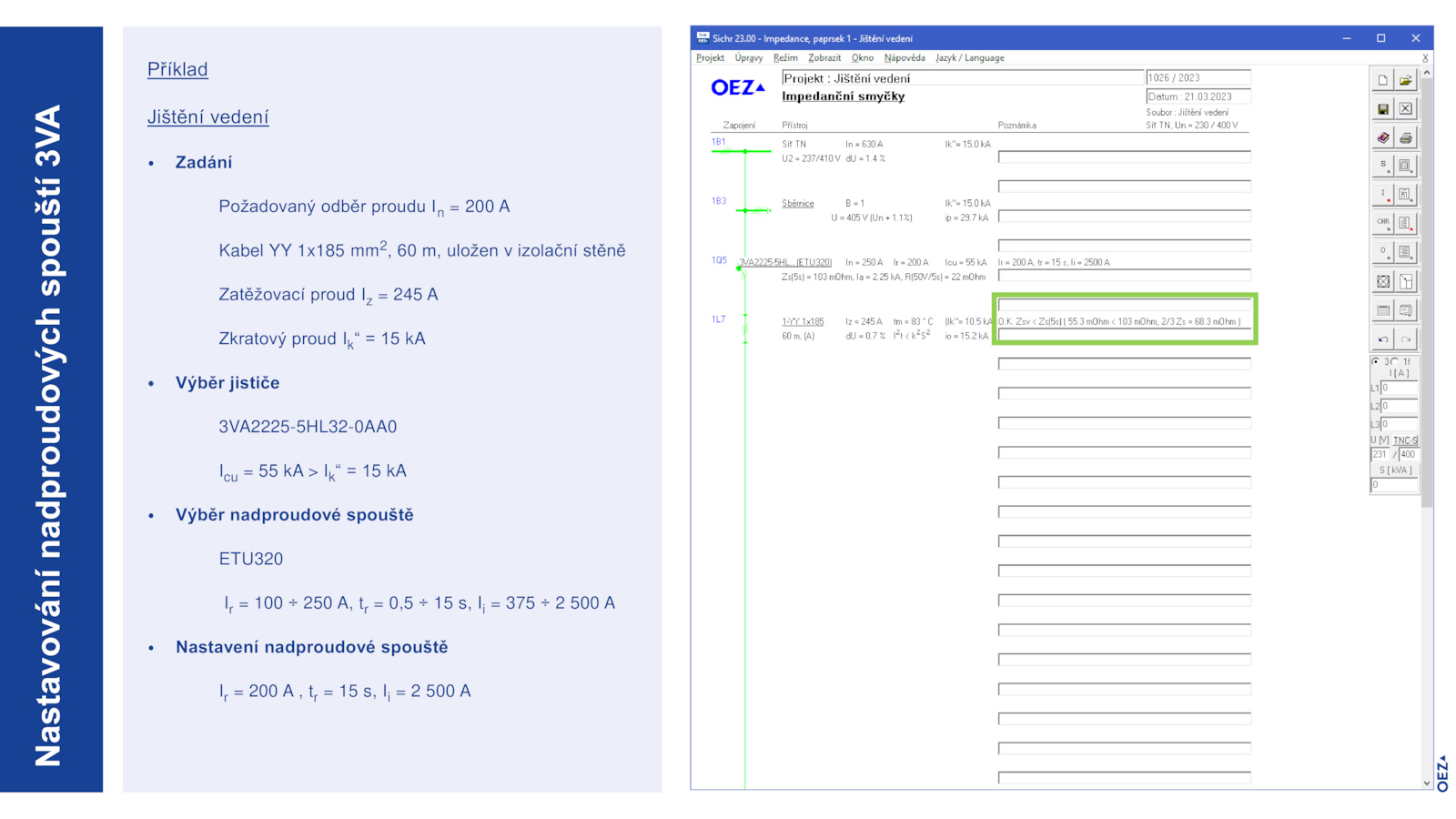Save project with the floppy disk icon

click(1382, 109)
